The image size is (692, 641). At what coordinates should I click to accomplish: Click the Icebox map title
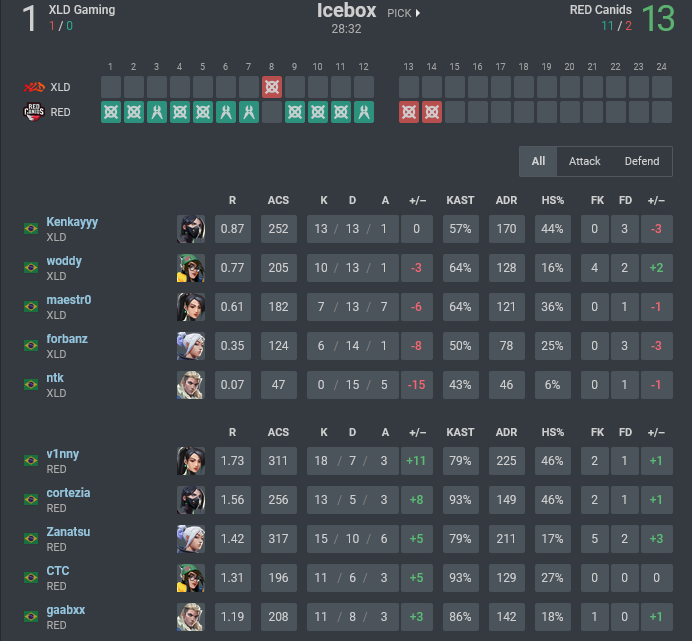[x=346, y=11]
